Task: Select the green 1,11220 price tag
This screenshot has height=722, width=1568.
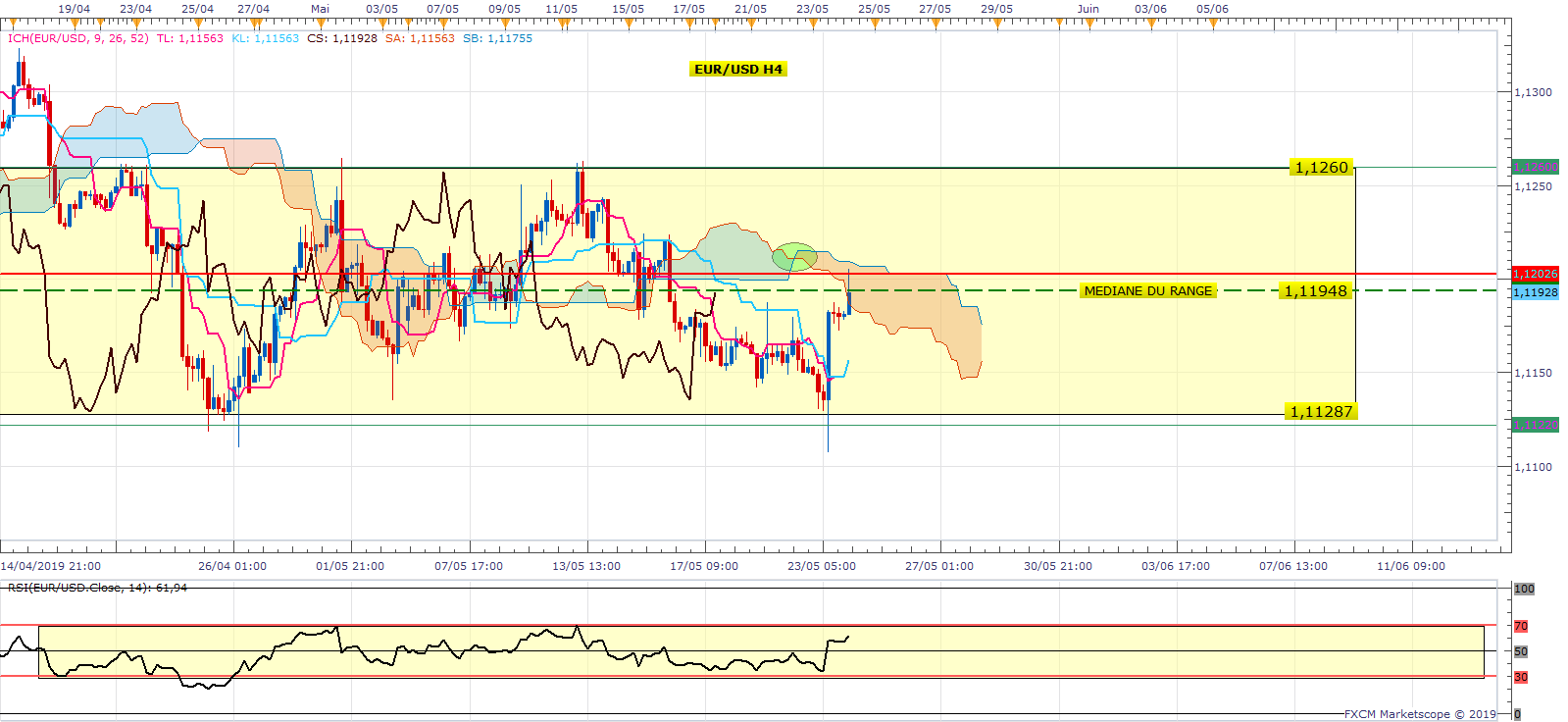Action: point(1536,425)
